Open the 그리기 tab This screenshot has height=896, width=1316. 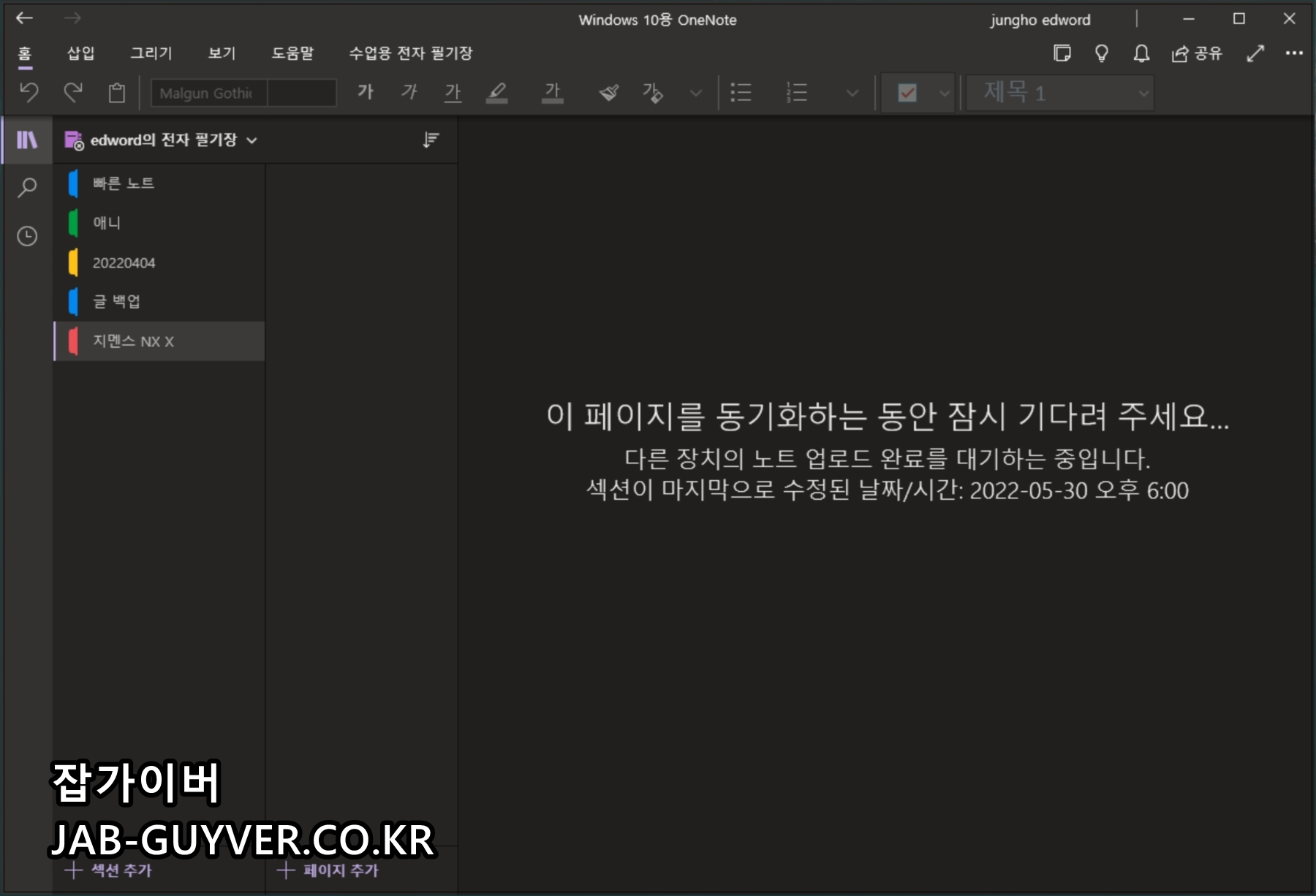pos(151,53)
